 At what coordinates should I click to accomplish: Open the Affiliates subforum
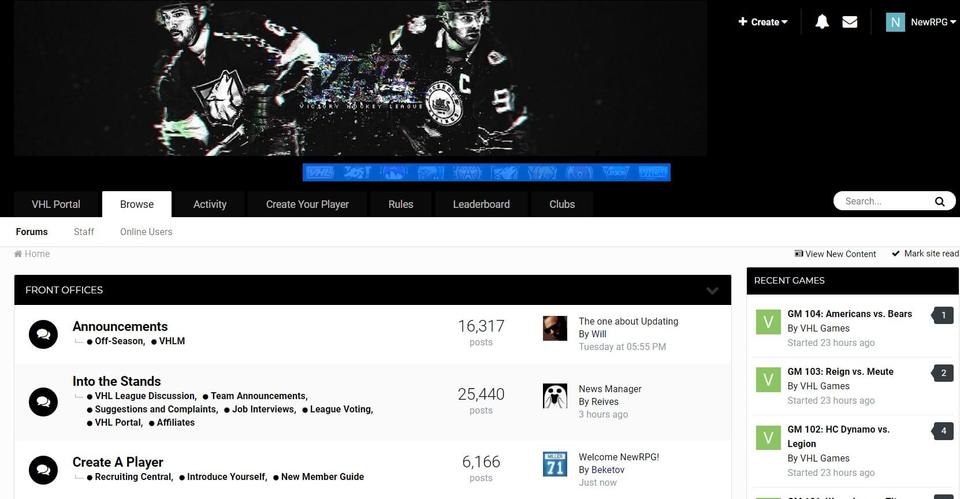pos(176,422)
